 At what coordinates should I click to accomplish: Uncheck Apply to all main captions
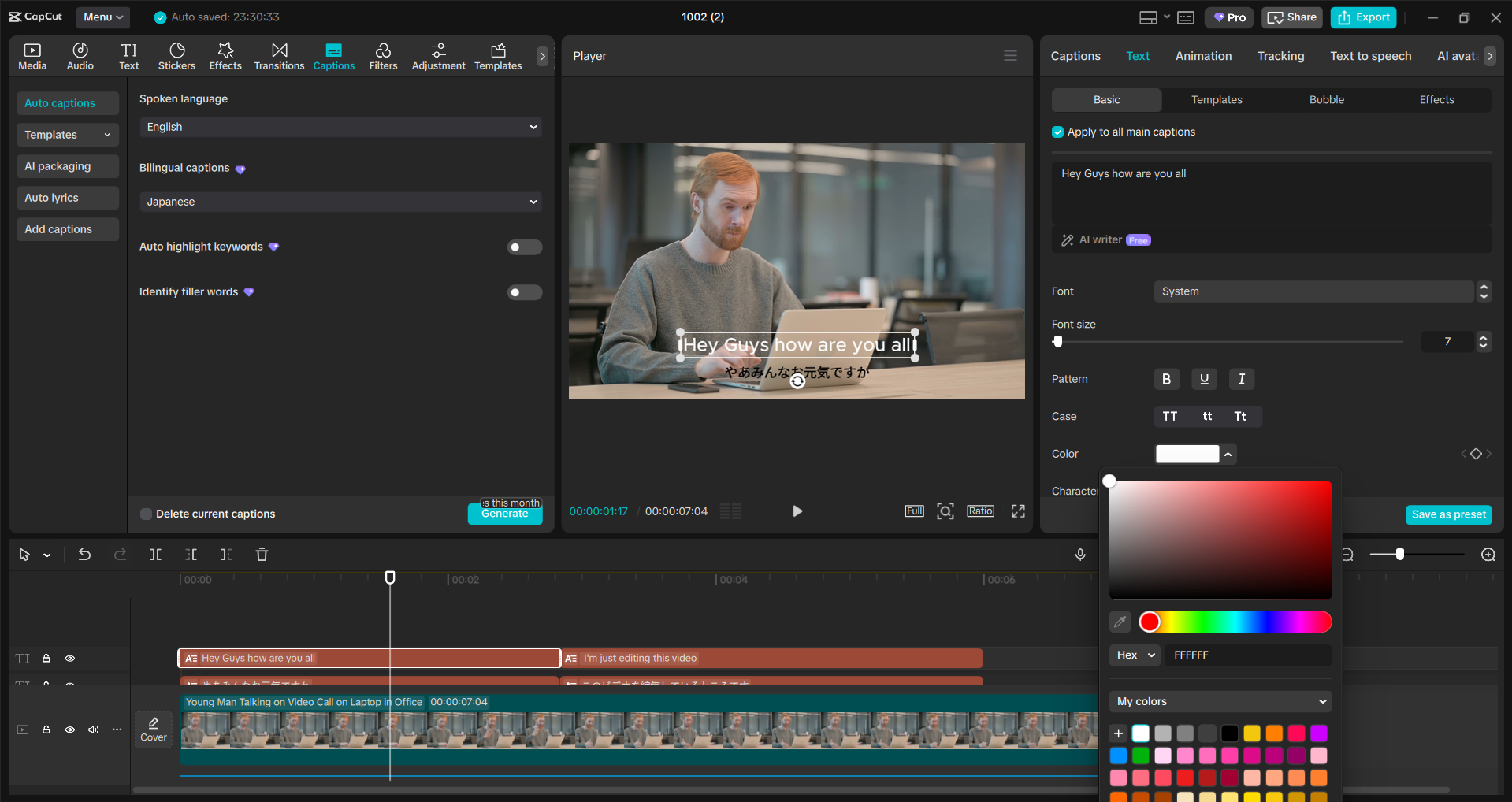[x=1057, y=132]
